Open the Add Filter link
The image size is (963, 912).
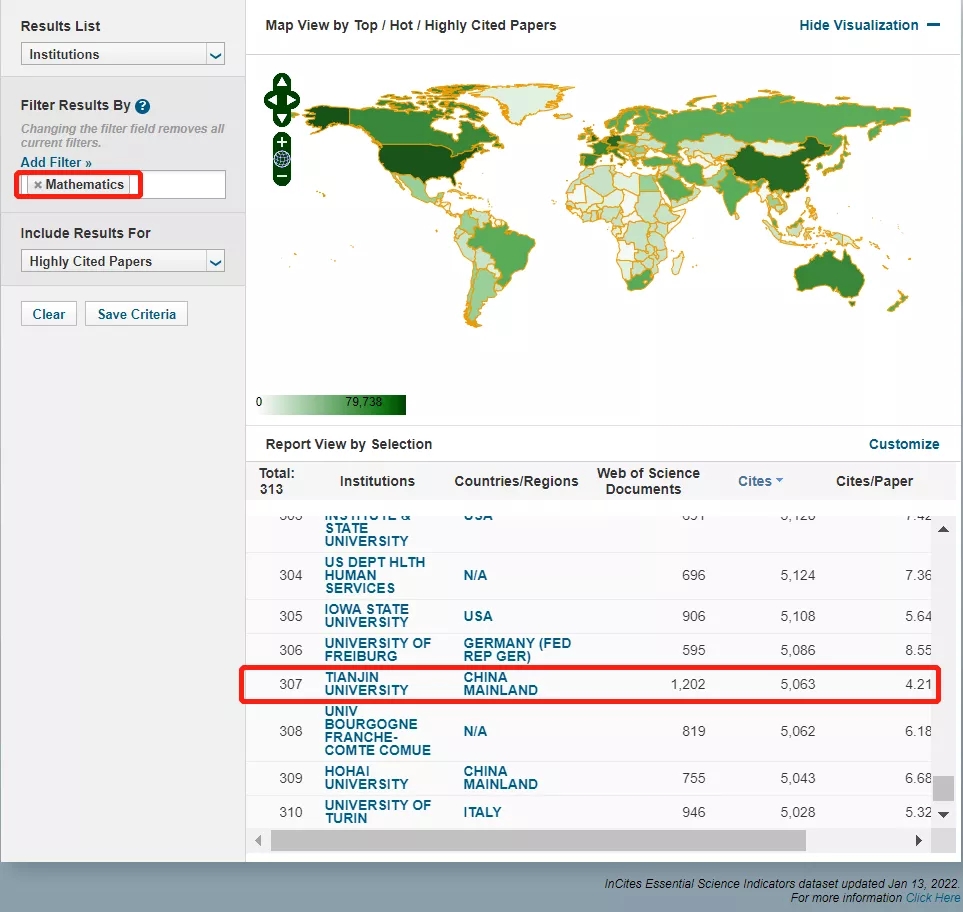coord(56,162)
